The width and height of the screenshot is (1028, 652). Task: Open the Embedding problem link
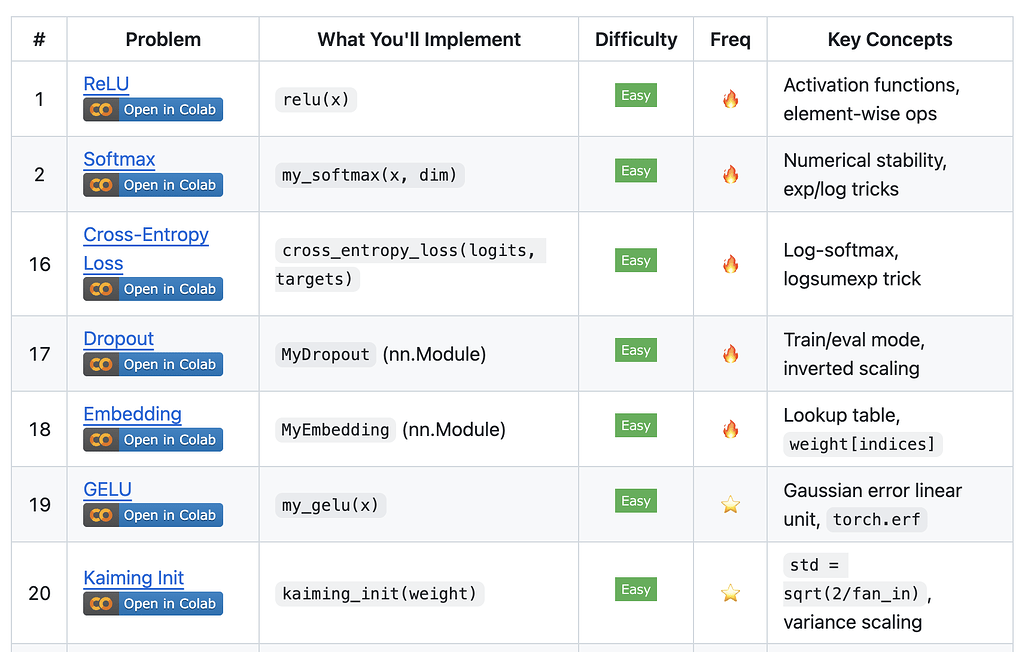[x=132, y=414]
